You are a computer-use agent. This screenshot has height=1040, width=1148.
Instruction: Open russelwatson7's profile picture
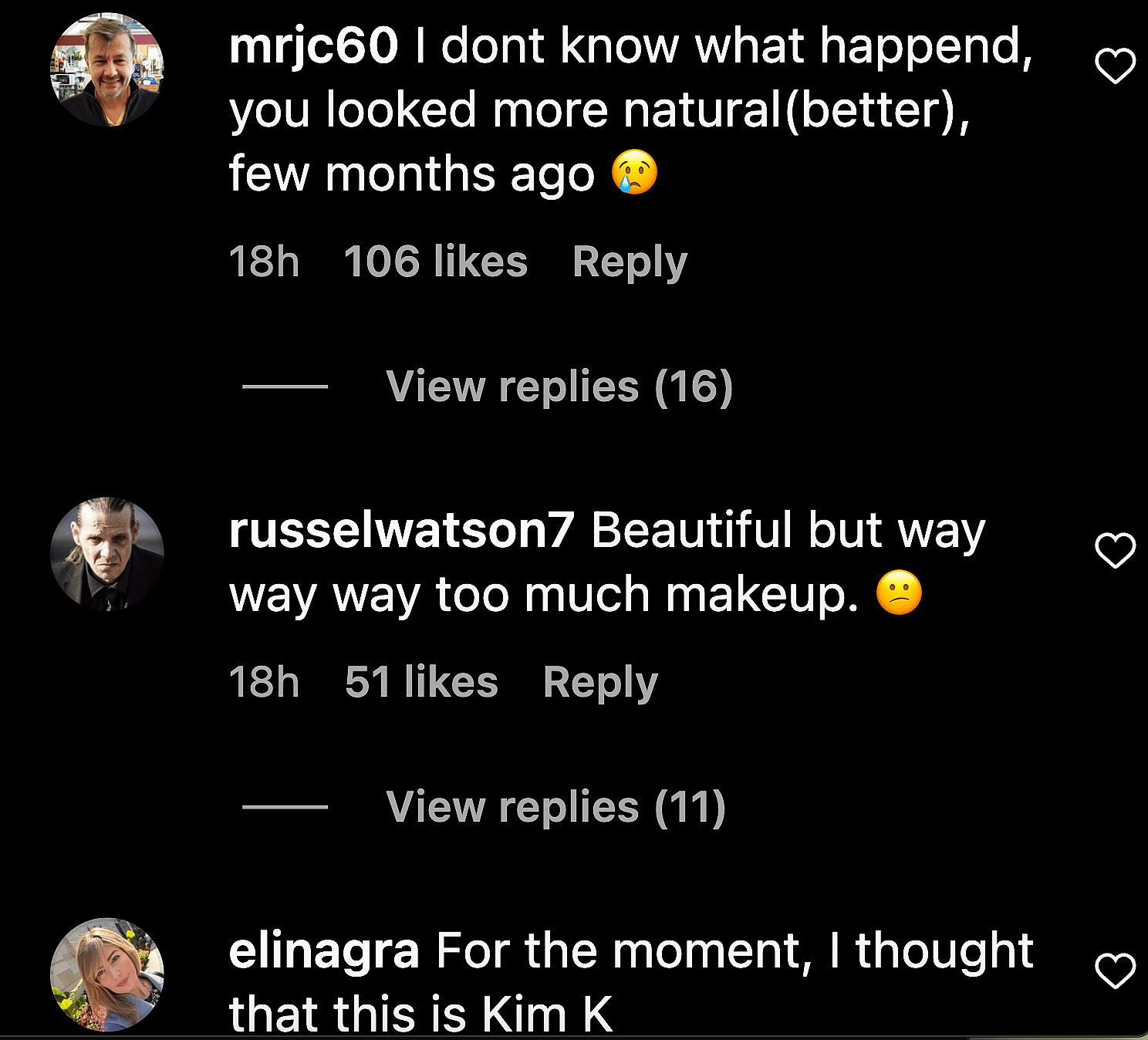point(107,554)
